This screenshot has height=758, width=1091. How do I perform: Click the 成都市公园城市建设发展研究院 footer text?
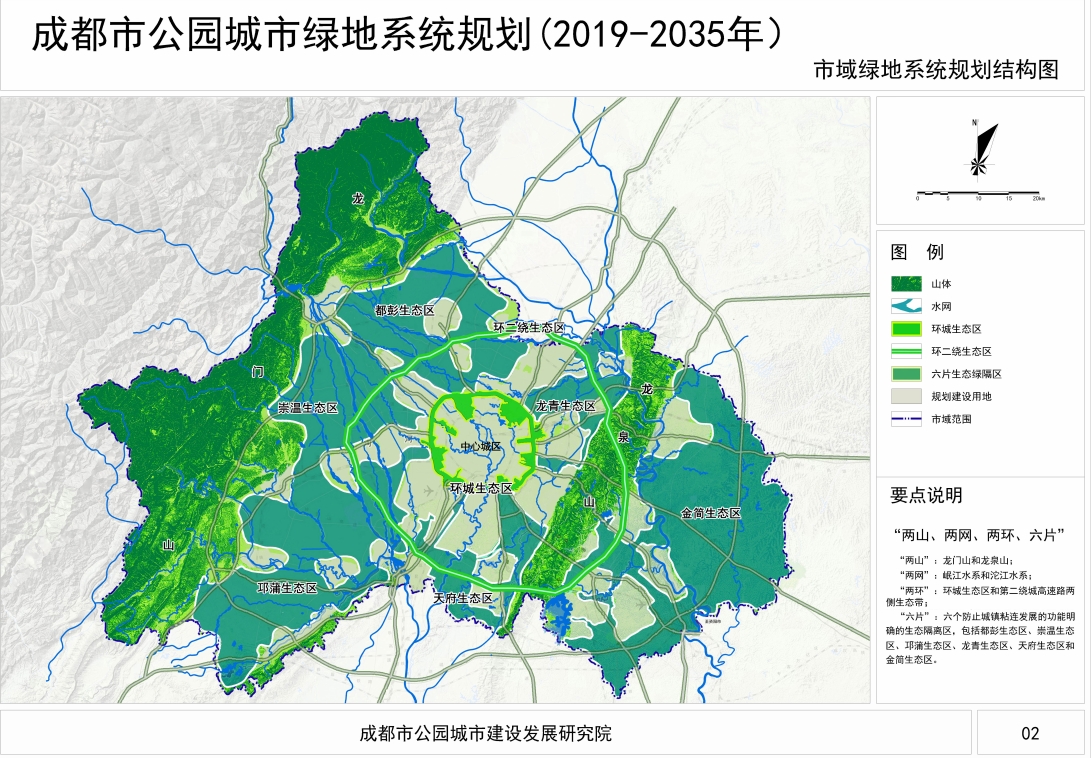click(485, 733)
